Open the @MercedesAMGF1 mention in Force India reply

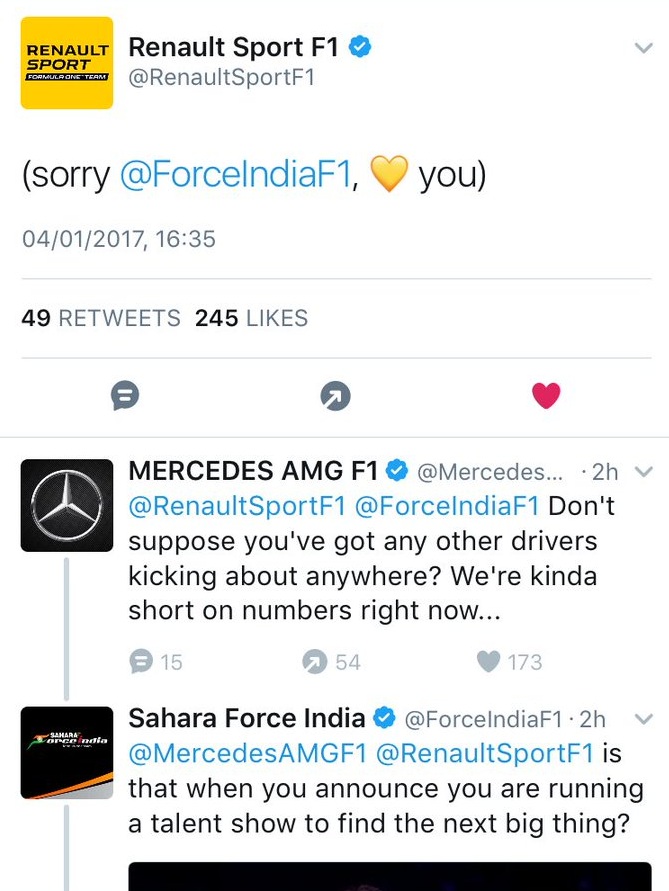[x=248, y=753]
